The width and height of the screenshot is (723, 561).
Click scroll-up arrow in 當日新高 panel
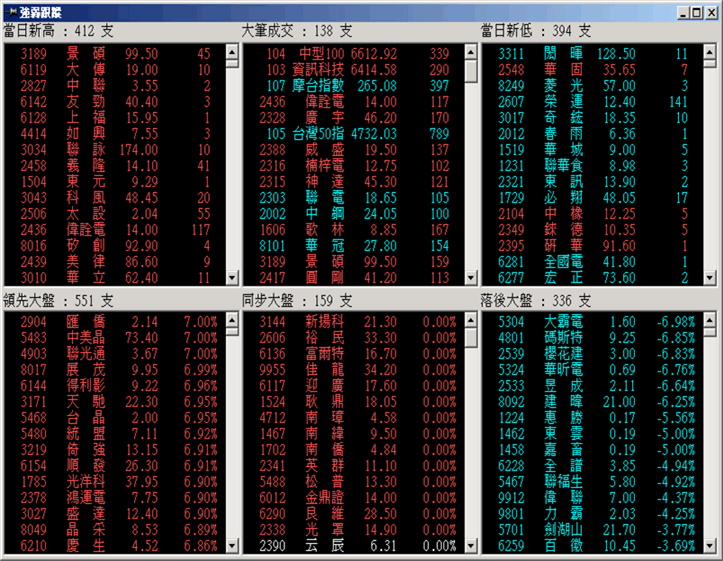tap(232, 51)
